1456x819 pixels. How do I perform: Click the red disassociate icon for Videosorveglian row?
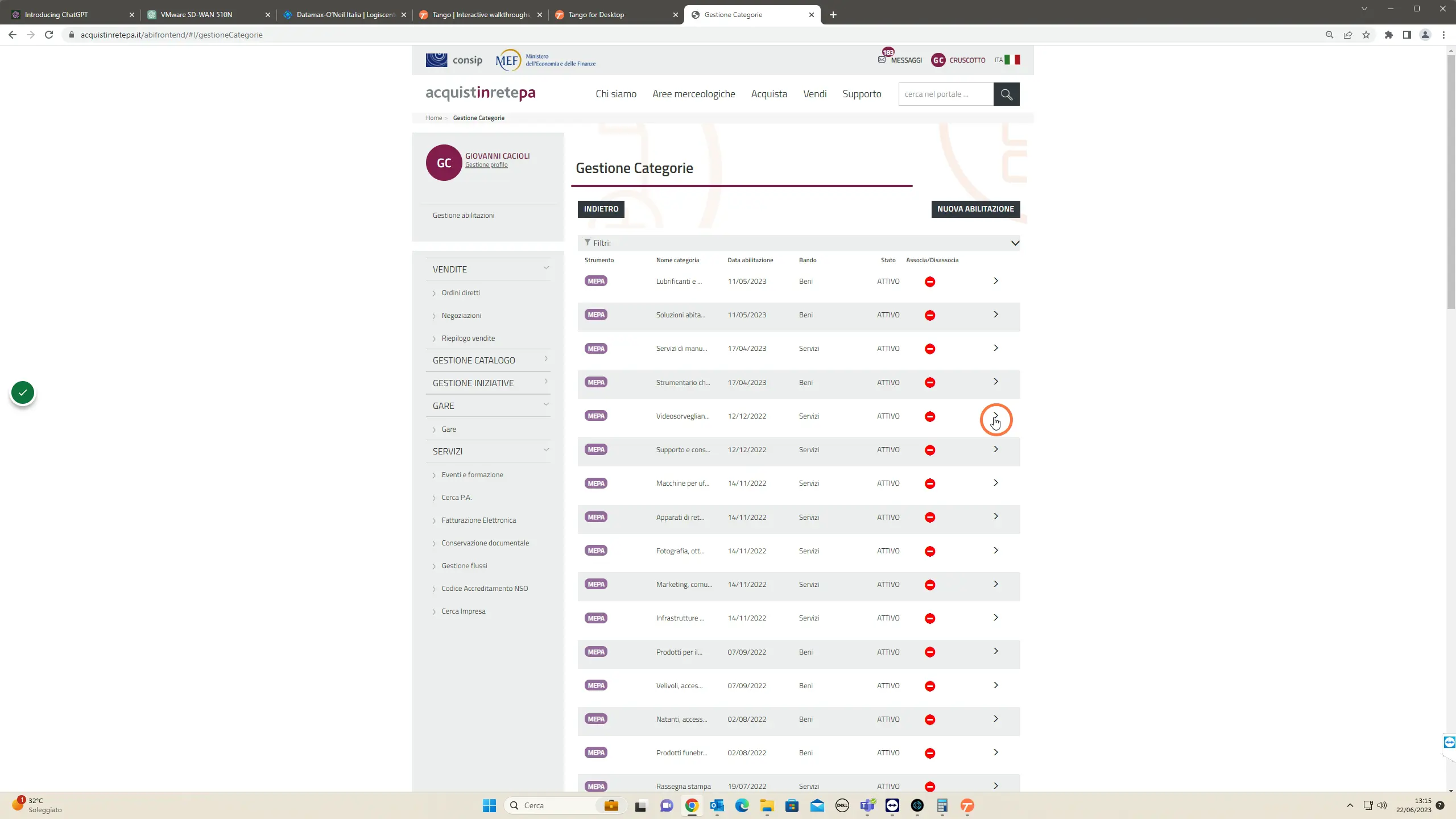click(930, 416)
